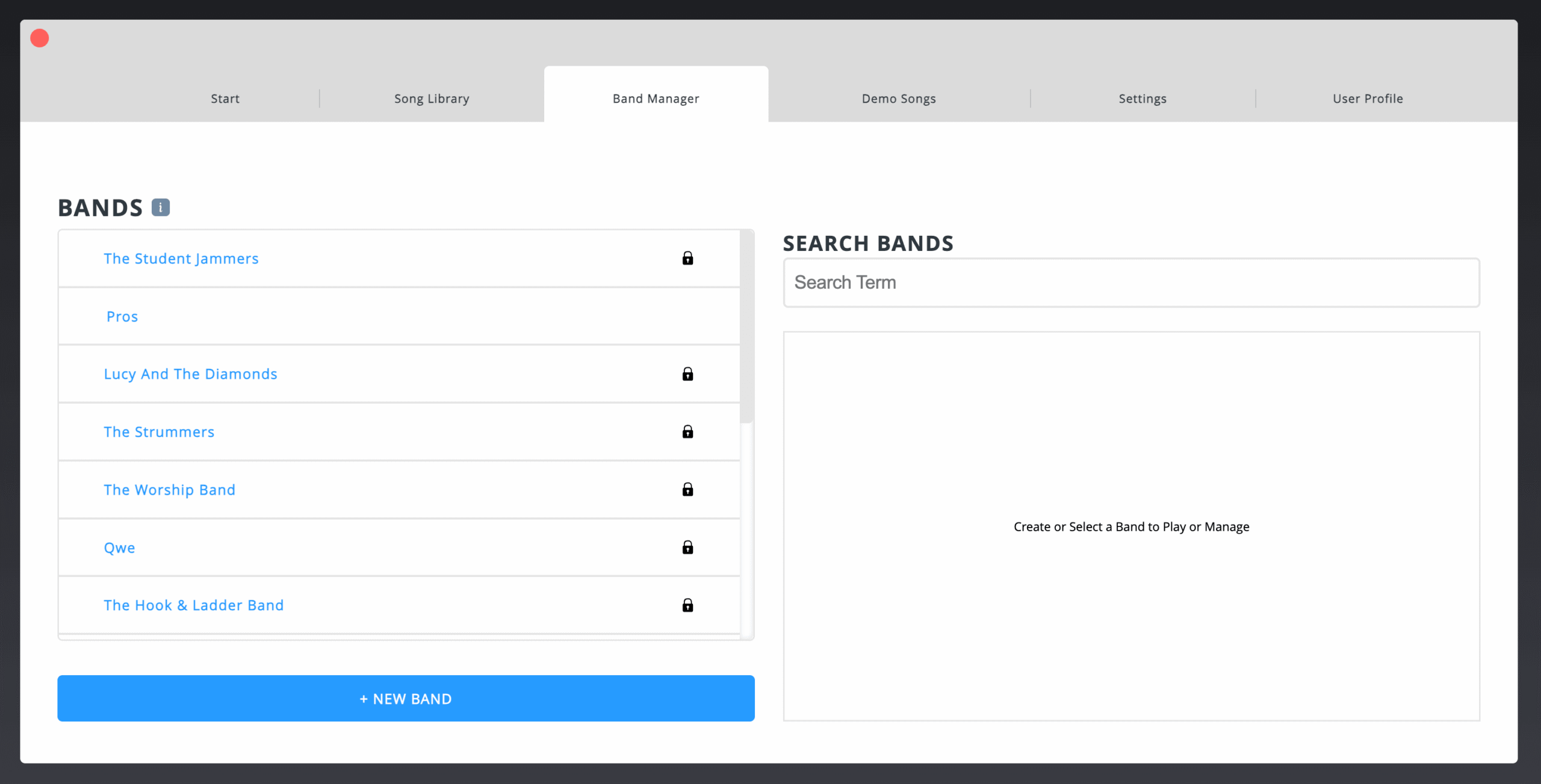The image size is (1541, 784).
Task: Choose The Strummers band
Action: (x=159, y=432)
